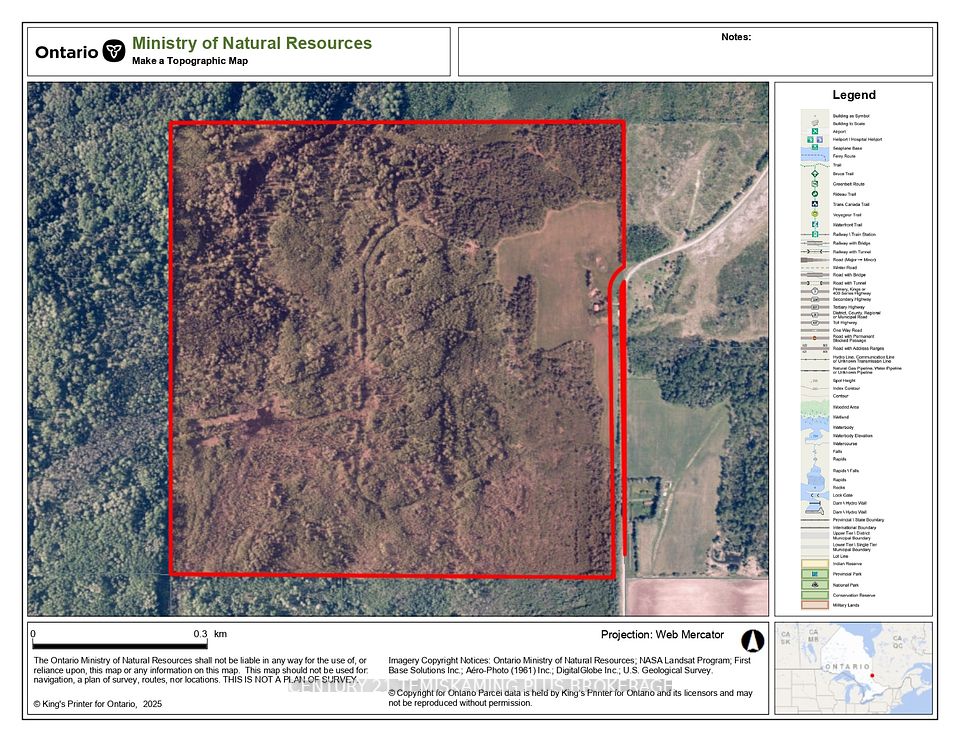Click the Waterfront Trail legend symbol
This screenshot has height=742, width=960.
coord(815,224)
